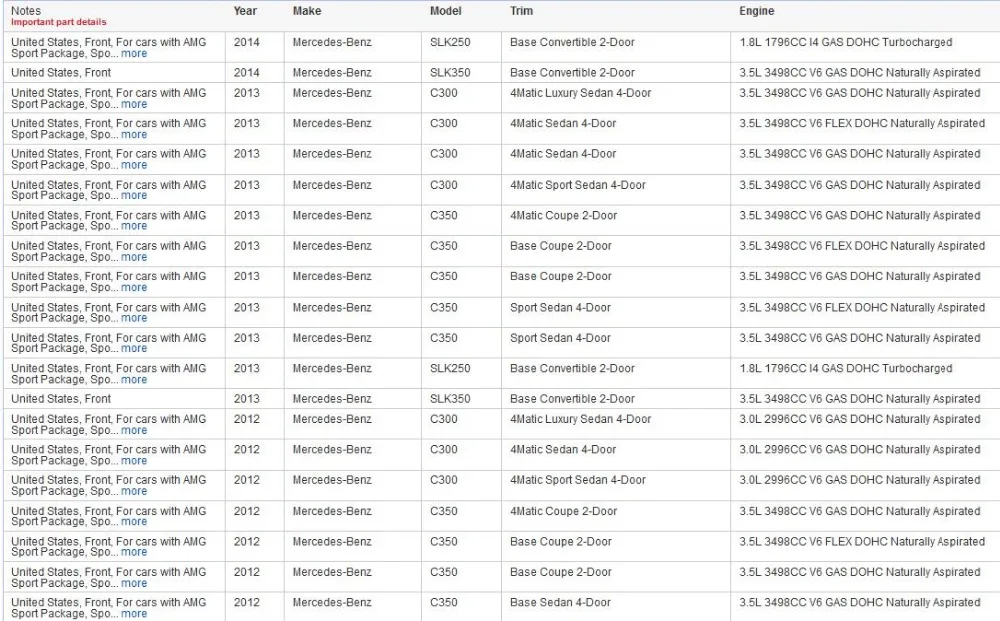Select 'Mercedes-Benz' make in 2014 SLK250 row
The height and width of the screenshot is (621, 1000).
332,42
